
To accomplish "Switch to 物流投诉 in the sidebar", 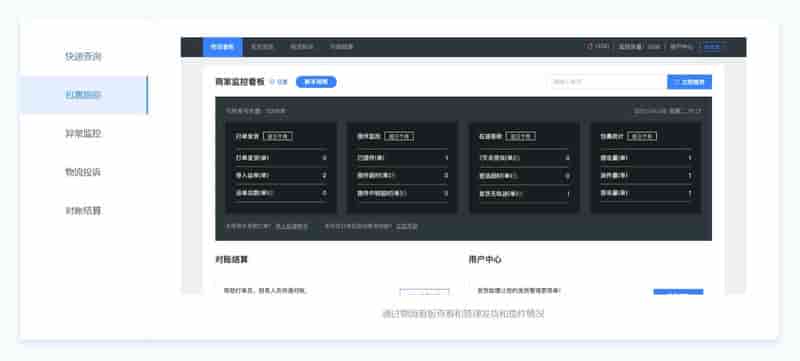I will click(x=83, y=172).
